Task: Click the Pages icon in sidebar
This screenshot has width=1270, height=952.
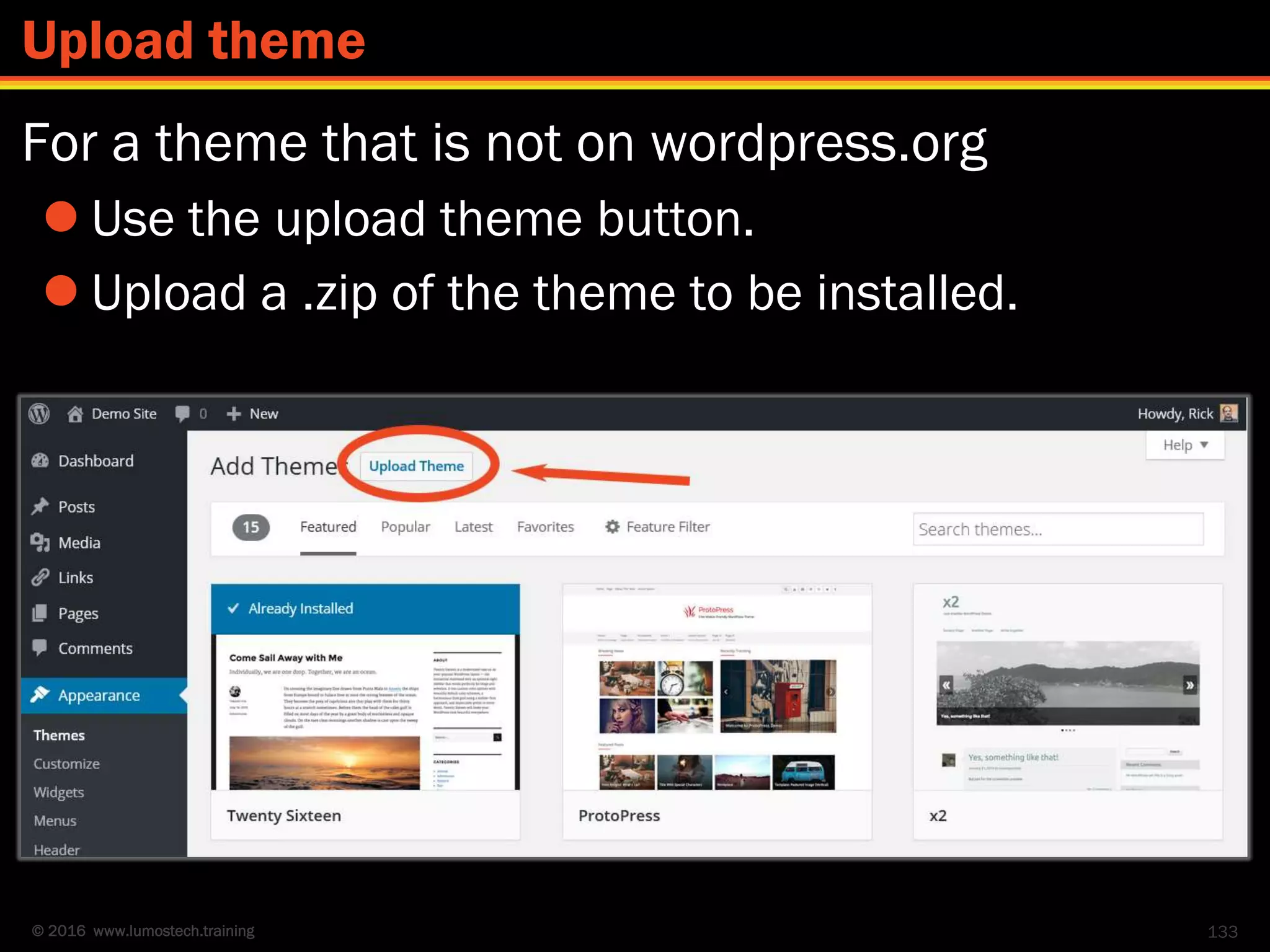Action: [40, 613]
